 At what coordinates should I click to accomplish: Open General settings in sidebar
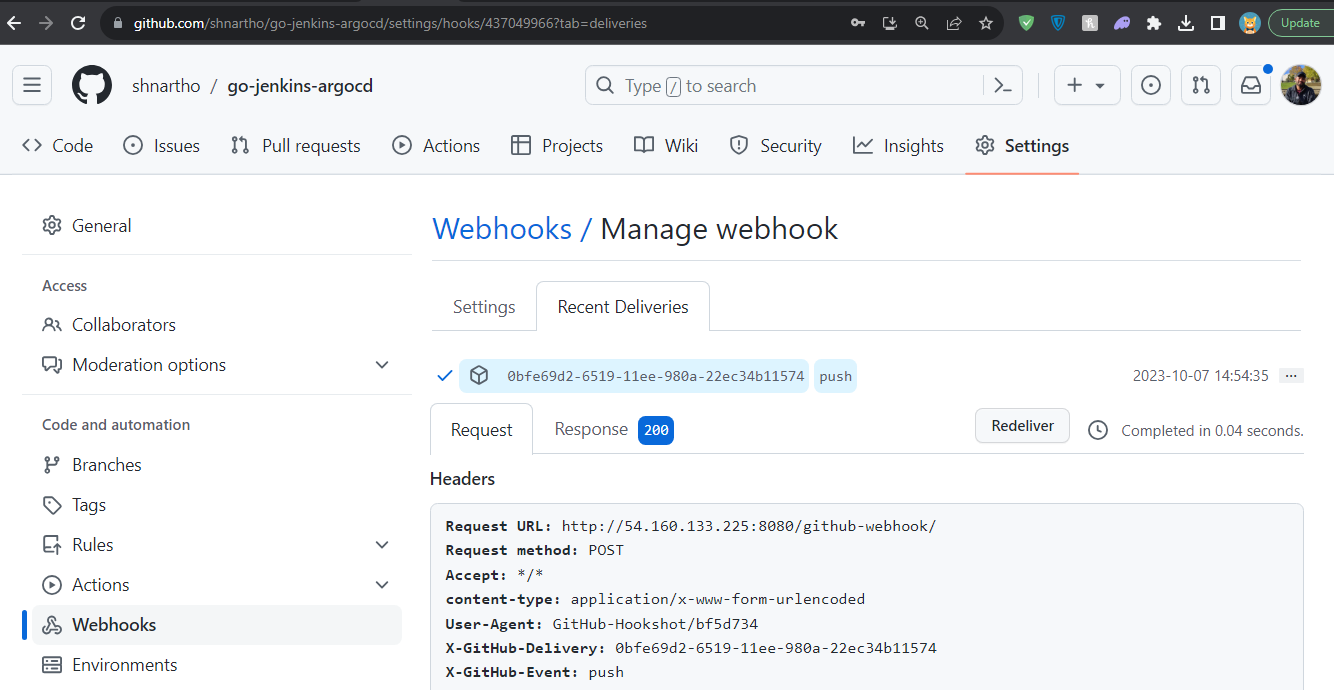coord(217,226)
